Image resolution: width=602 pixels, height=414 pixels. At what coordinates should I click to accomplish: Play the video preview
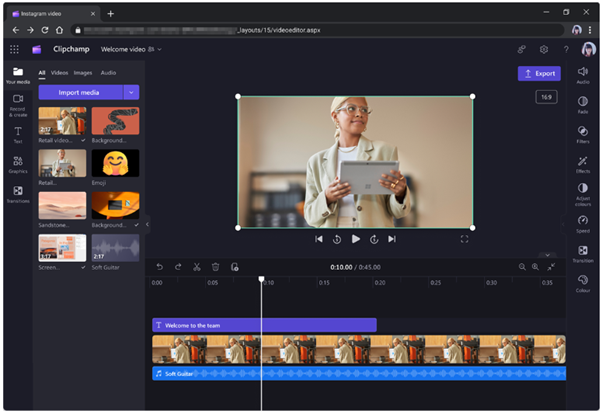356,239
